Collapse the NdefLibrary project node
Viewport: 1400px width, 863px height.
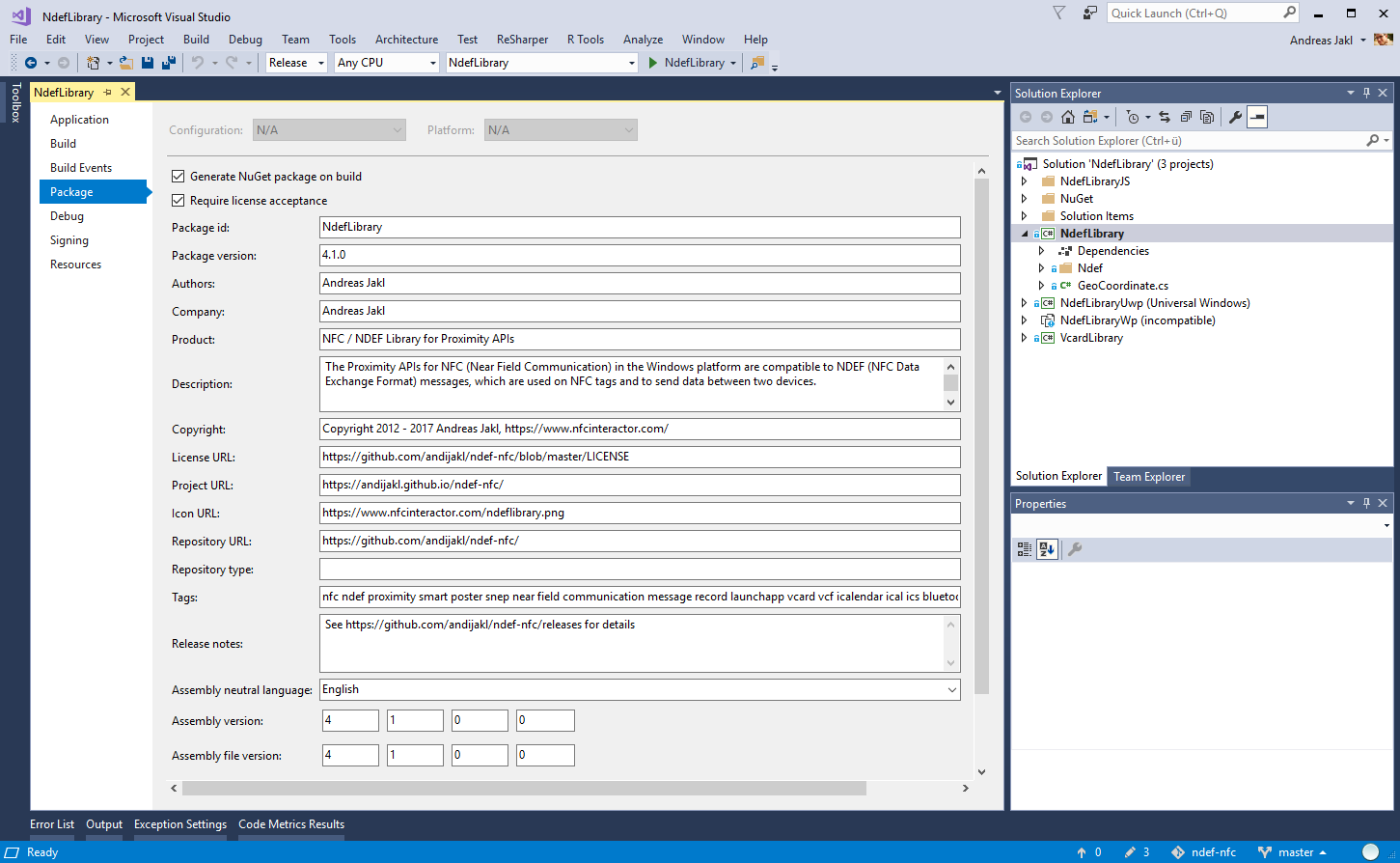1025,234
